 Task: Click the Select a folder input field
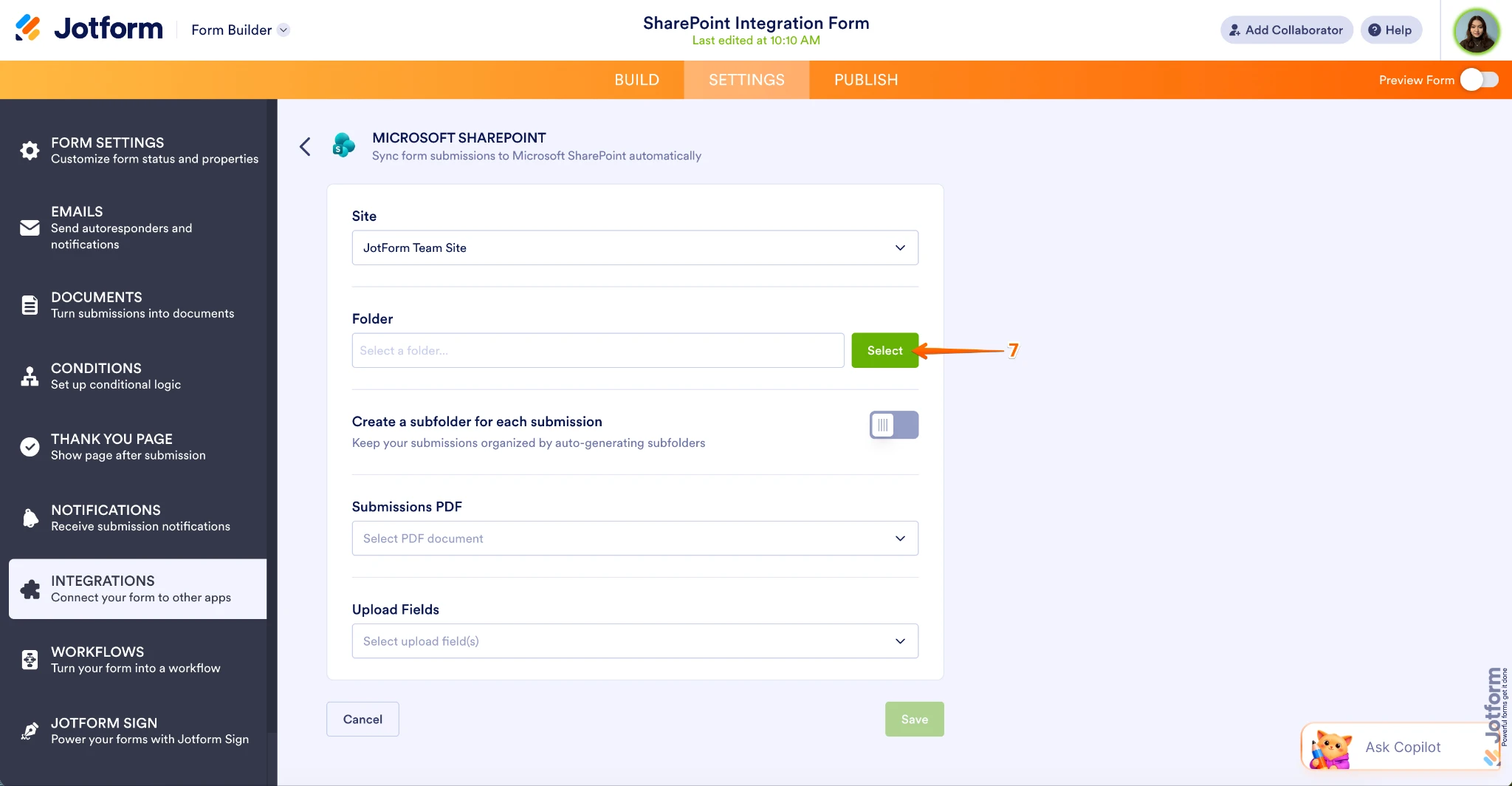pos(598,350)
